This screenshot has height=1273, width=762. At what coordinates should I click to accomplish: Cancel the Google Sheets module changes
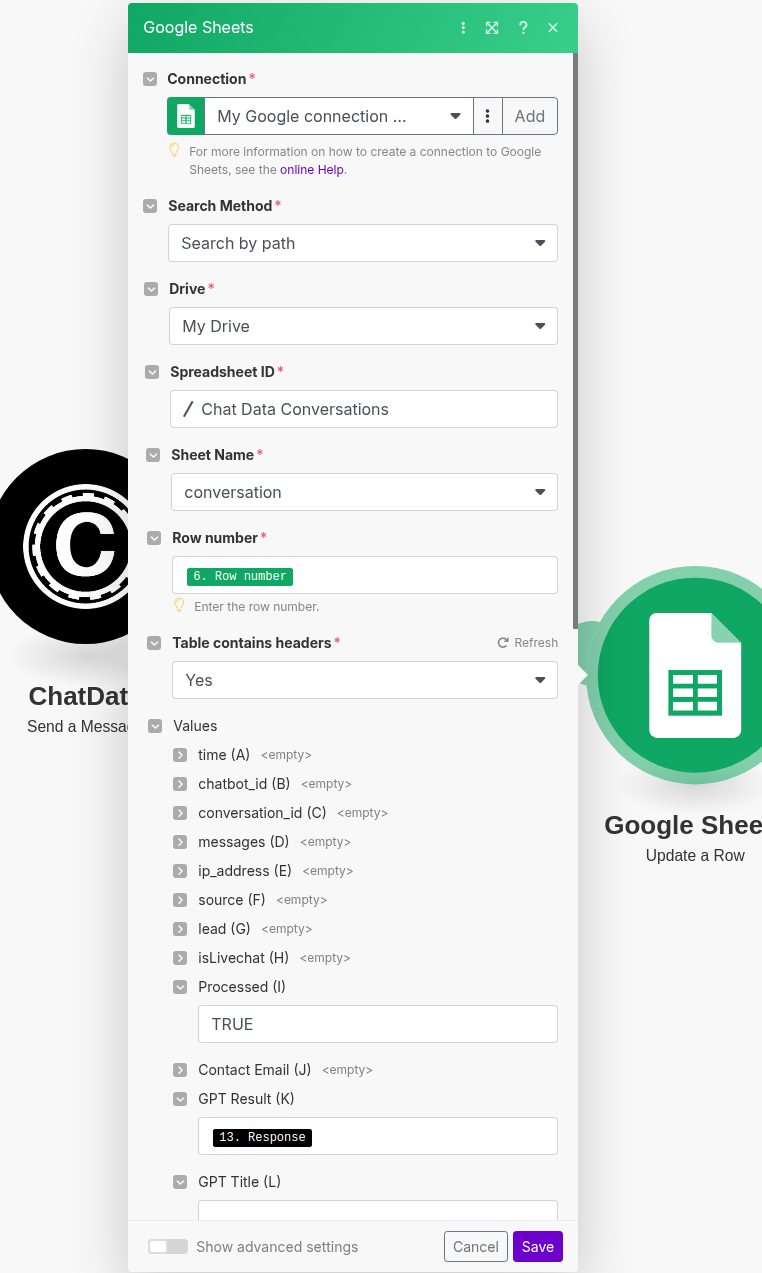(476, 1247)
